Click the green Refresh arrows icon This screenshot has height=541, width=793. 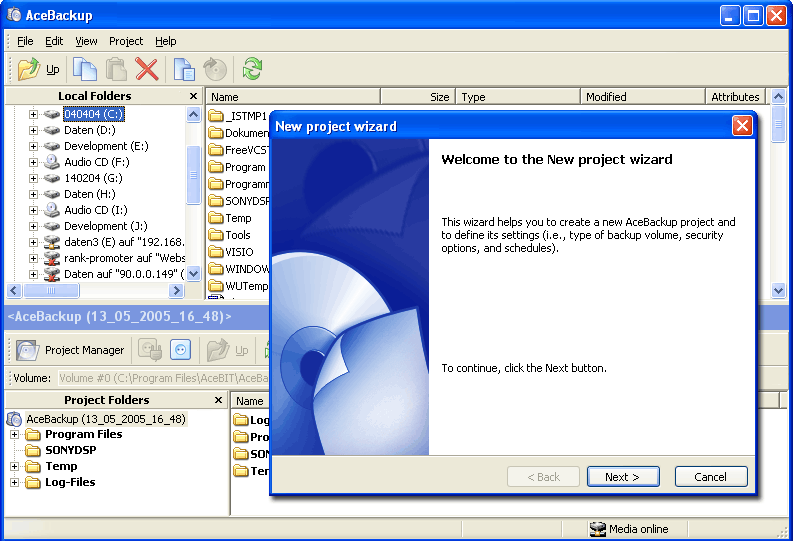pyautogui.click(x=253, y=69)
